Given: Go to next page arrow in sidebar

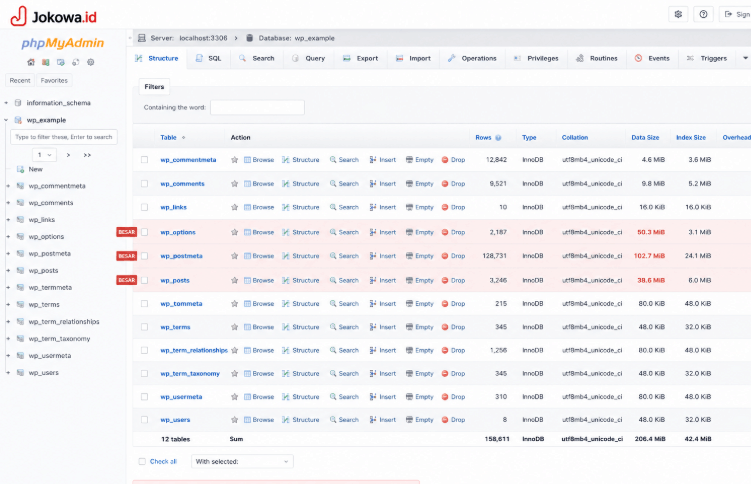Looking at the screenshot, I should pyautogui.click(x=68, y=155).
